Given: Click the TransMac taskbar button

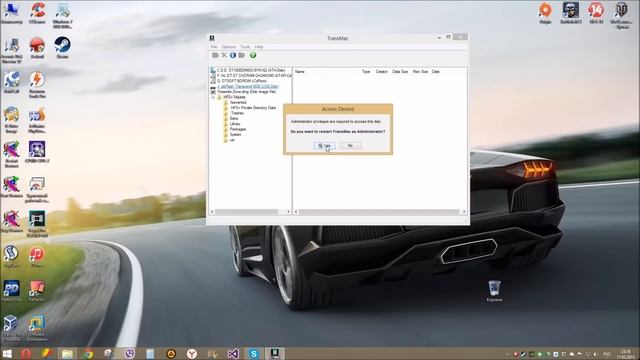Looking at the screenshot, I should tap(274, 353).
